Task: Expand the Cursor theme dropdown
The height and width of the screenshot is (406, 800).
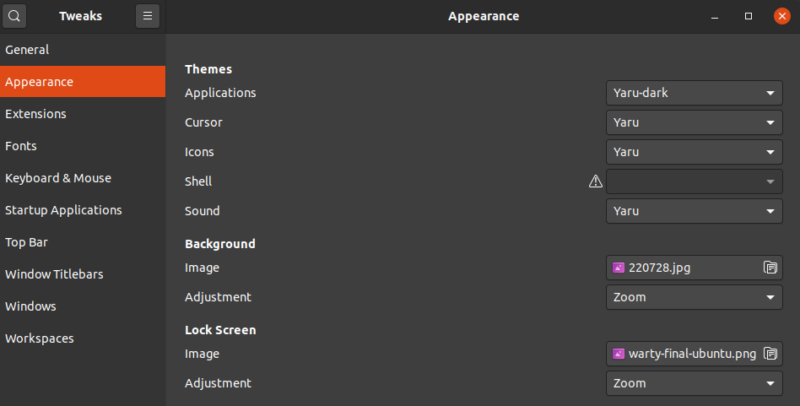Action: (694, 123)
